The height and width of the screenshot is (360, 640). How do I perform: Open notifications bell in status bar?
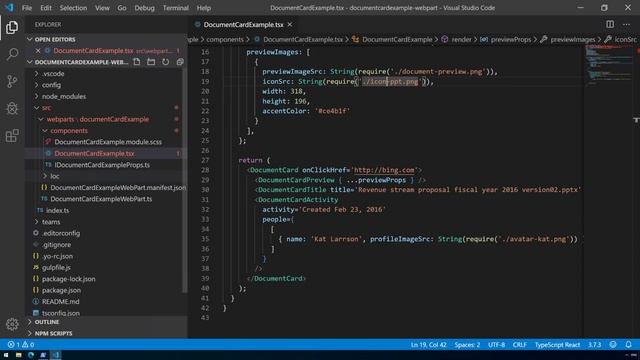click(x=628, y=344)
